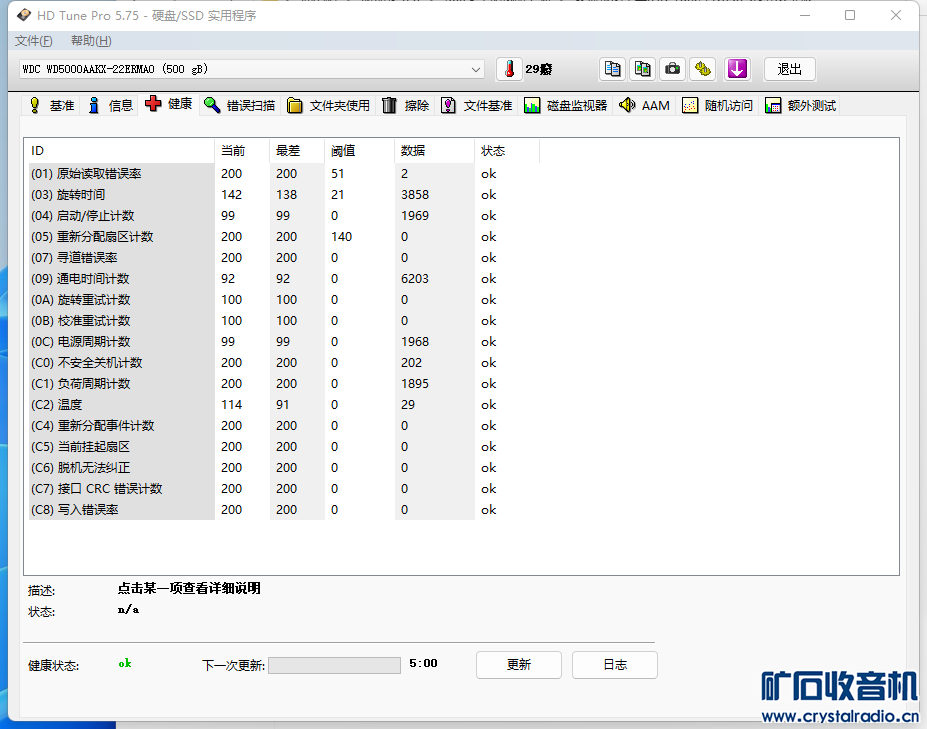Viewport: 927px width, 729px height.
Task: Switch to the AAM tab
Action: 644,105
